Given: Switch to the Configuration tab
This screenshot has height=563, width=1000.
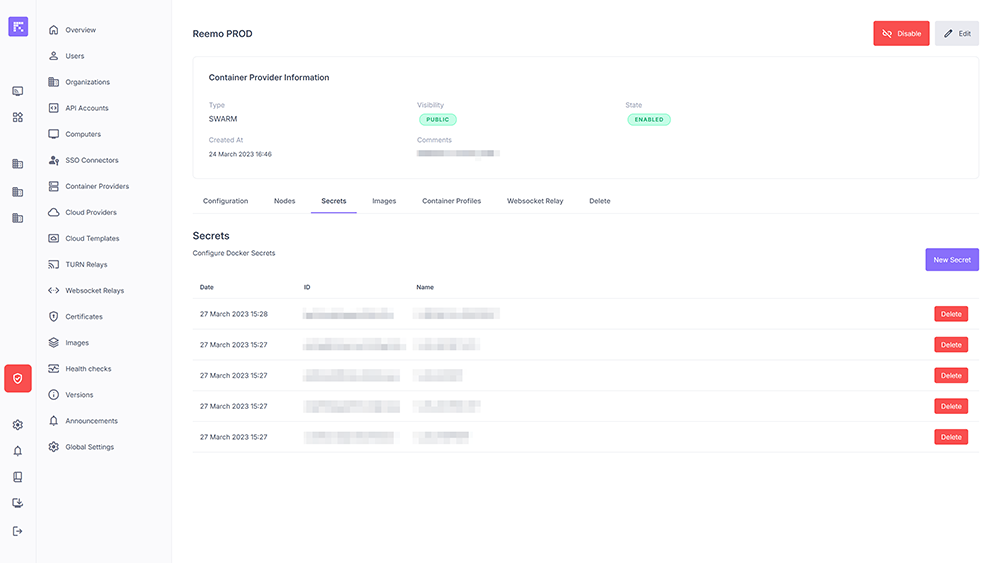Looking at the screenshot, I should (225, 201).
